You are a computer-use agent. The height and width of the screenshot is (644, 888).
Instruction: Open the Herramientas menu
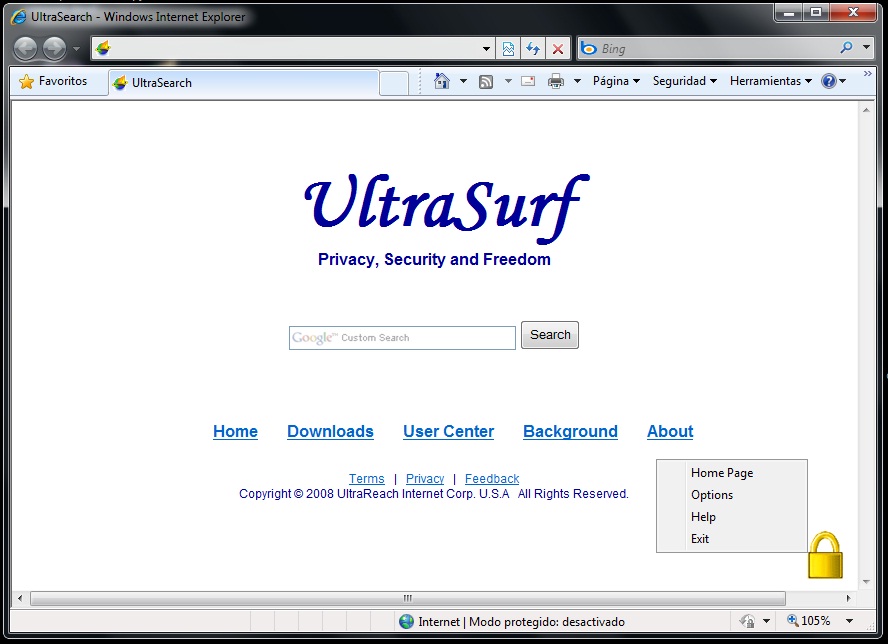click(770, 81)
